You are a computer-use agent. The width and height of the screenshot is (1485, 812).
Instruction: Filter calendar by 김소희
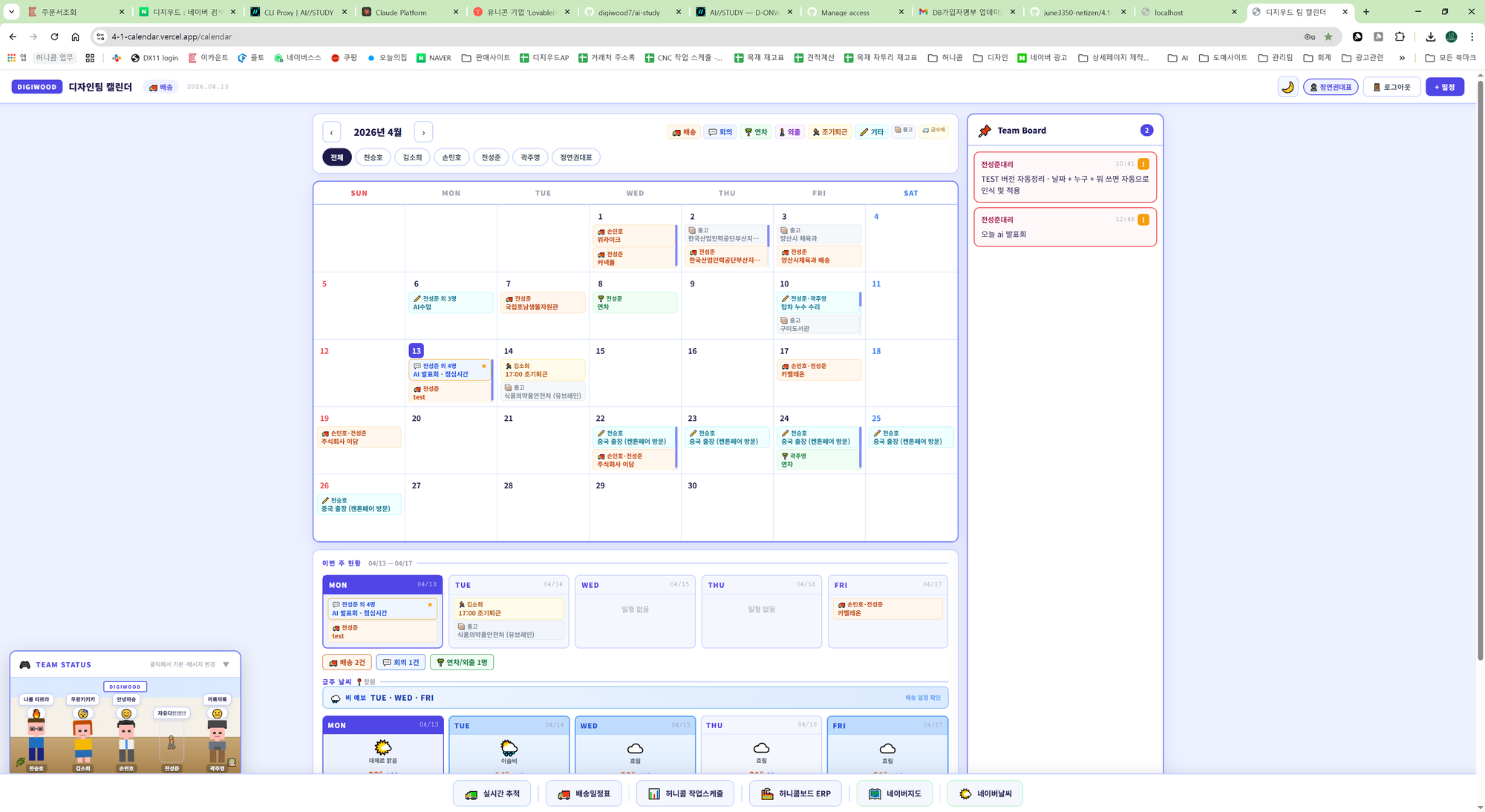point(413,157)
